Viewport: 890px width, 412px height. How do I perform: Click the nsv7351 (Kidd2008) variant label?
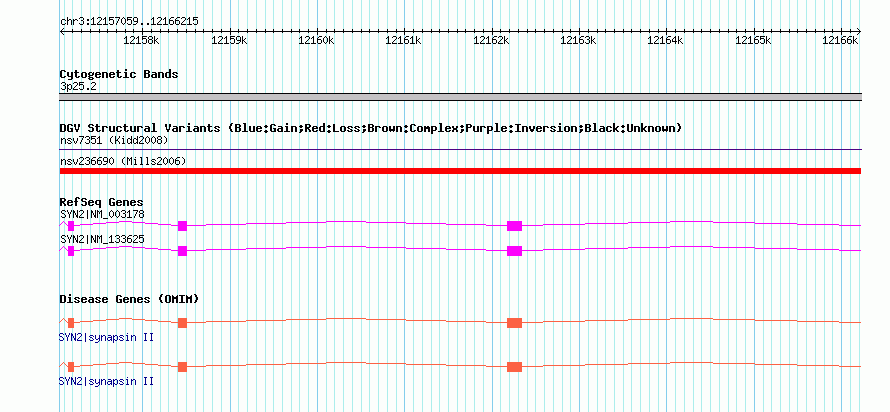pyautogui.click(x=114, y=140)
